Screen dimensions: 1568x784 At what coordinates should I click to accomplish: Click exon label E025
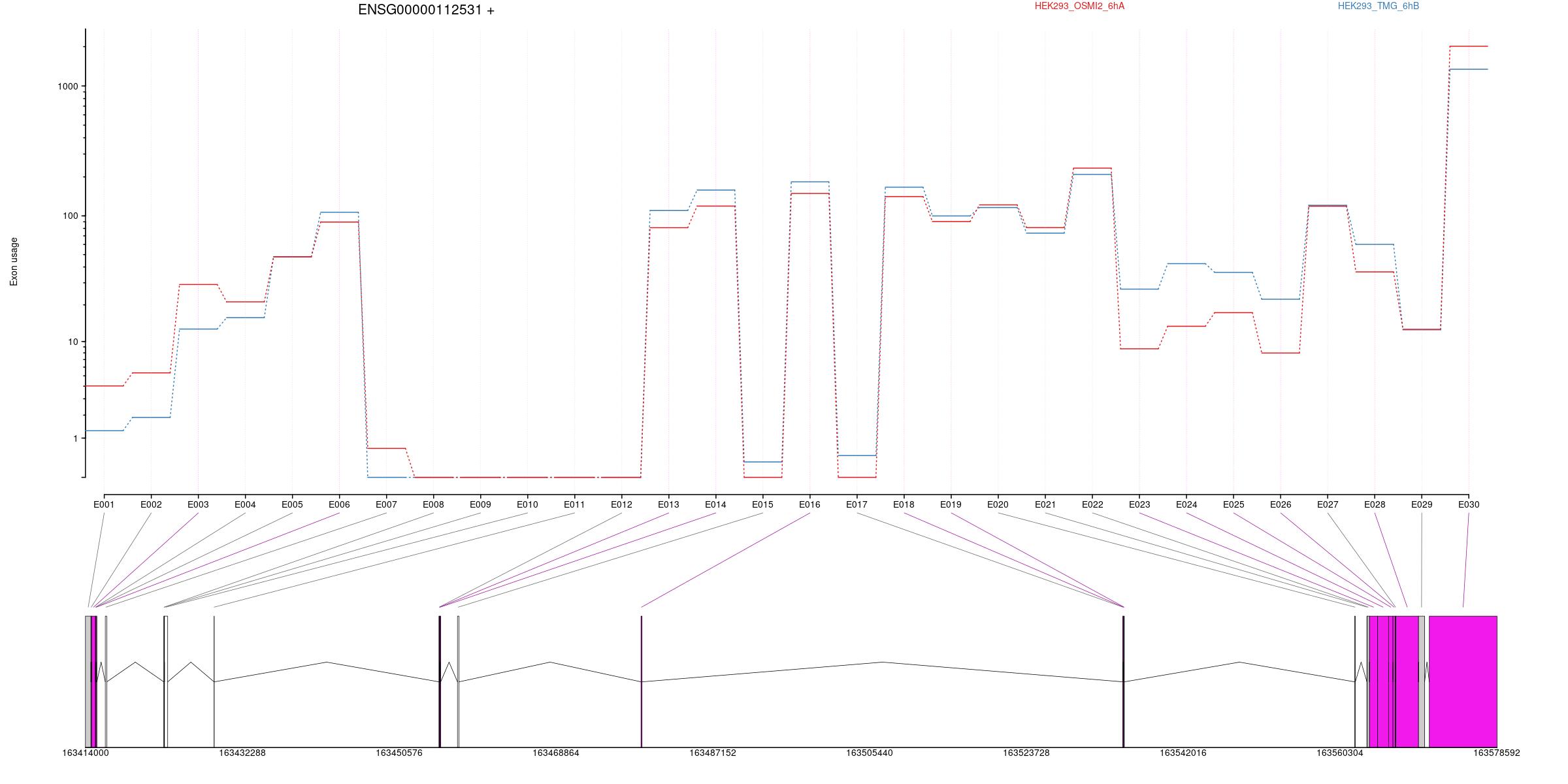(x=1233, y=504)
